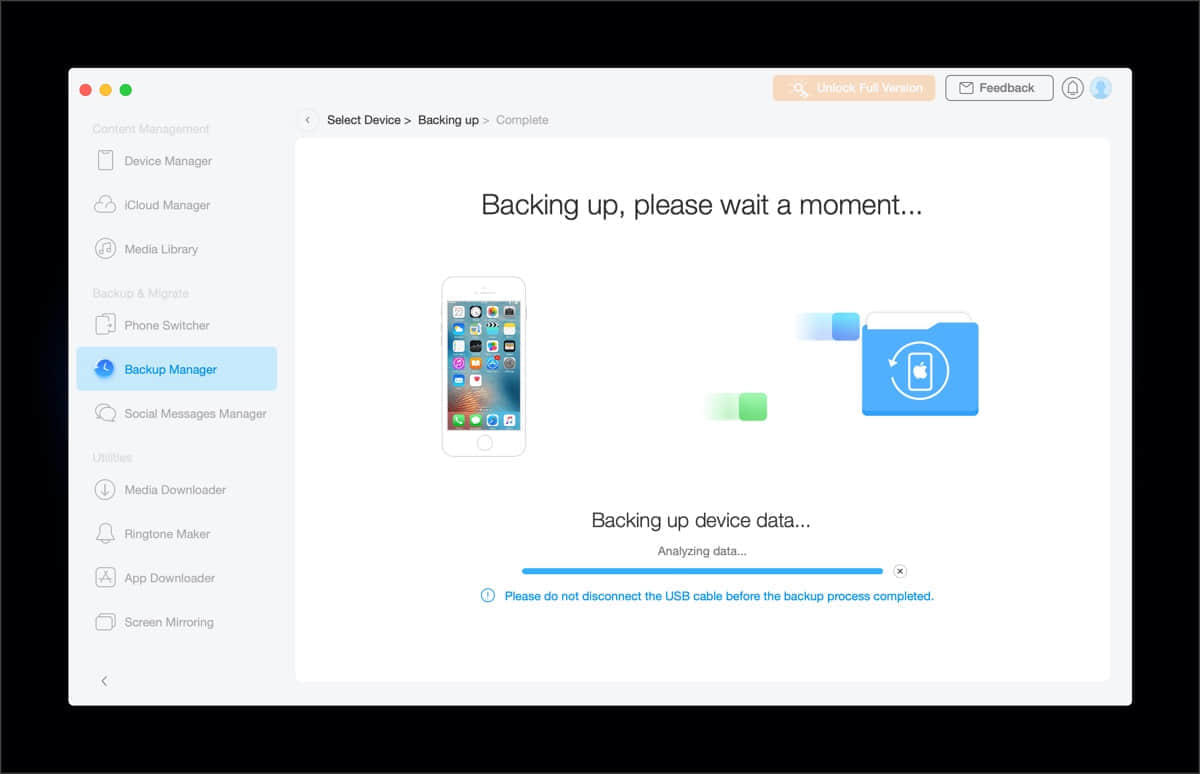Viewport: 1200px width, 774px height.
Task: Click the Complete breadcrumb step
Action: point(522,120)
